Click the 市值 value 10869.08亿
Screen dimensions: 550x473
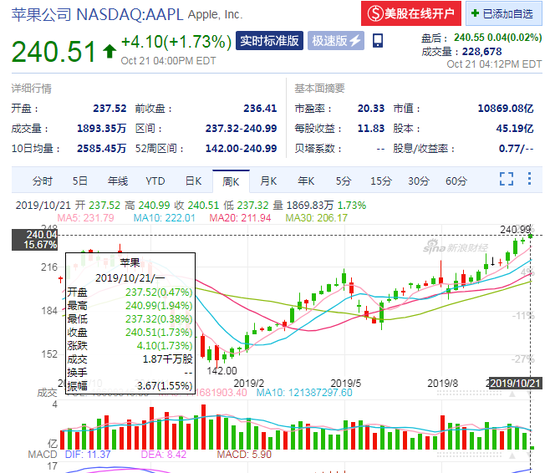click(505, 108)
